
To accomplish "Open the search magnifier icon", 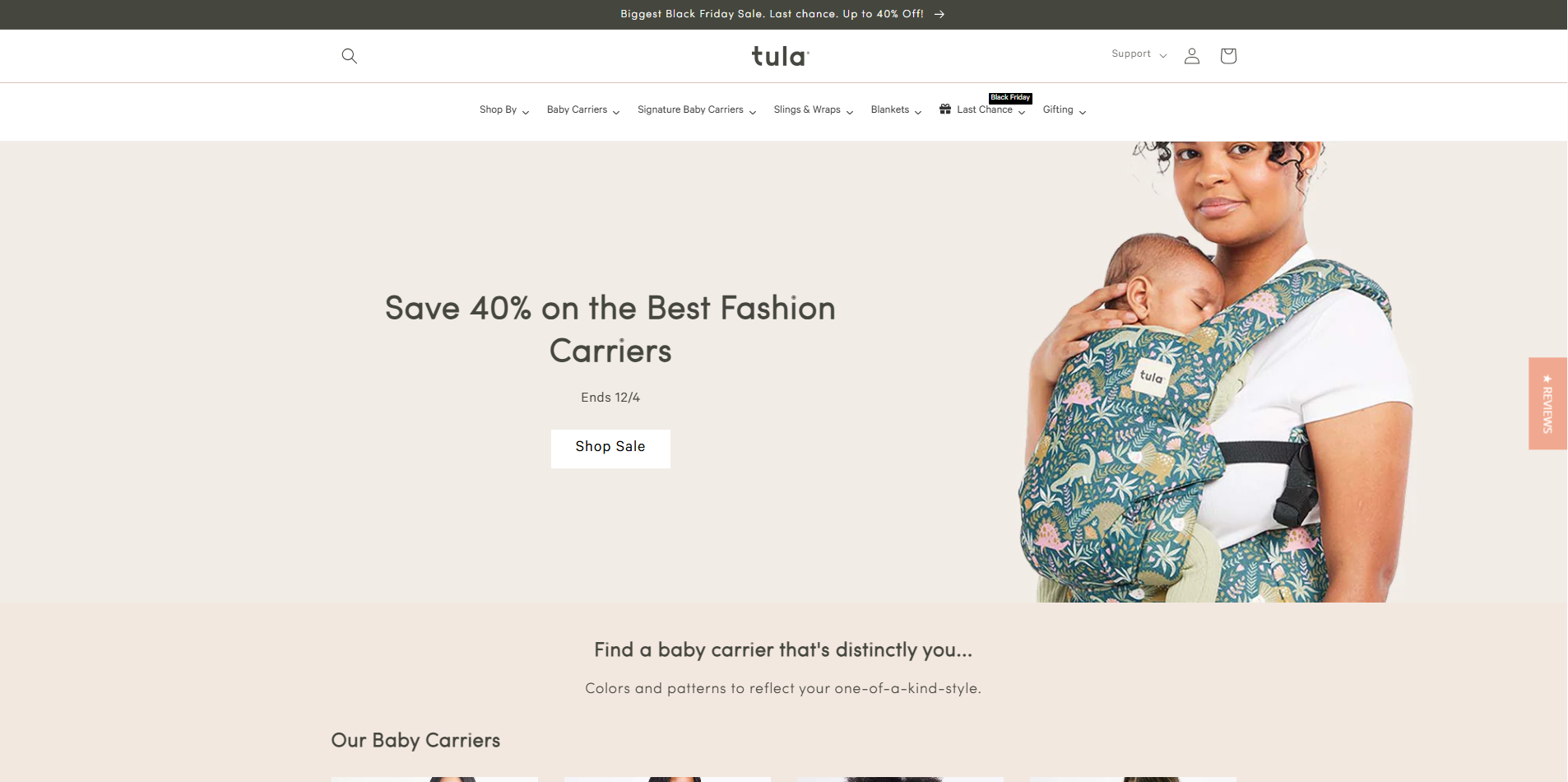I will point(350,56).
